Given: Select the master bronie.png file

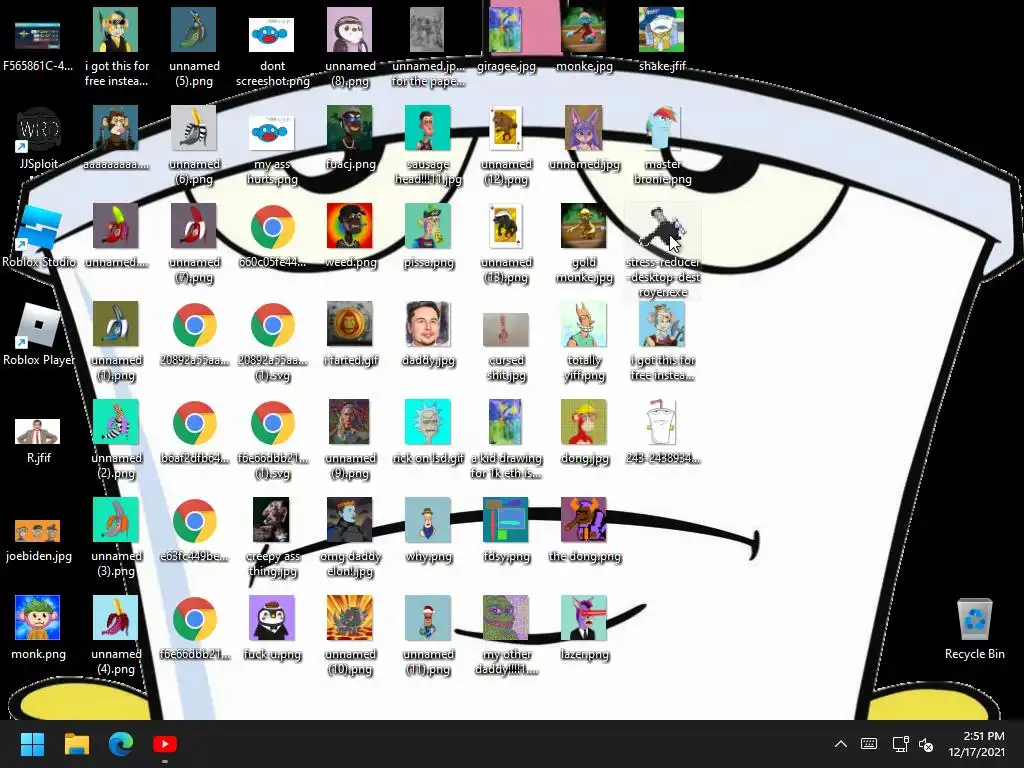Looking at the screenshot, I should 662,146.
